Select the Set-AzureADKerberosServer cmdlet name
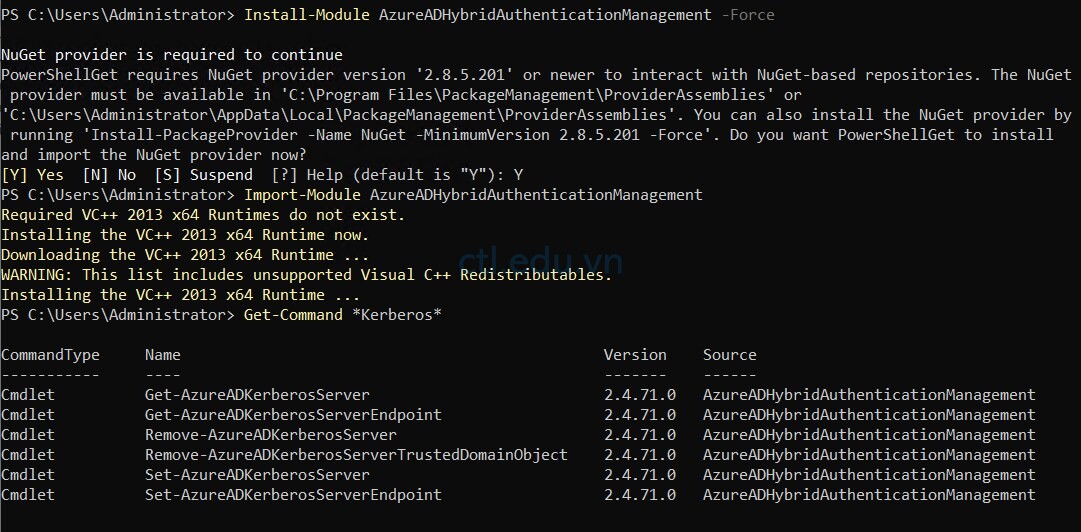 click(257, 475)
